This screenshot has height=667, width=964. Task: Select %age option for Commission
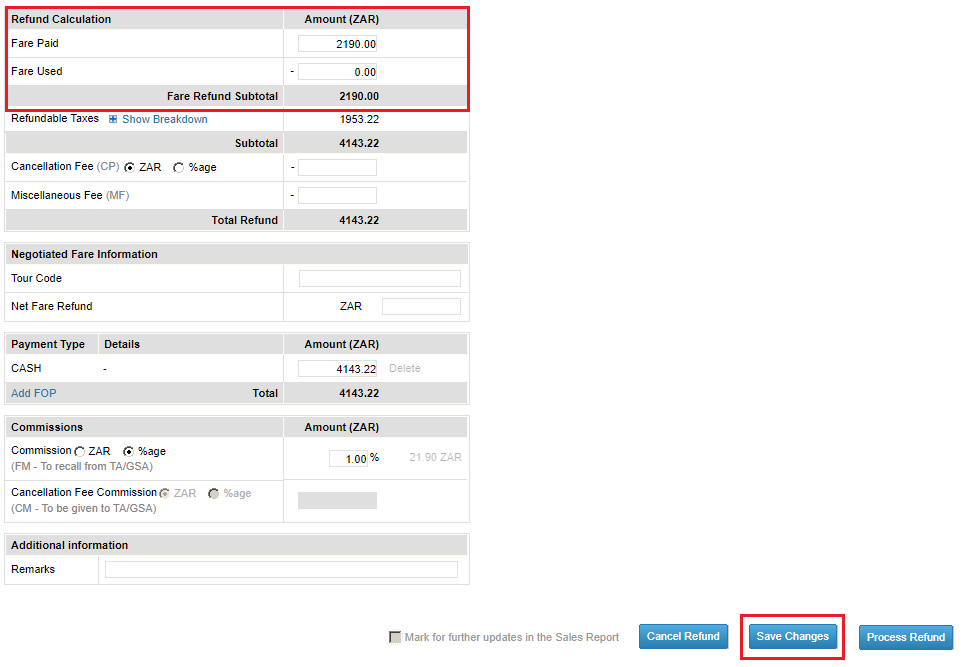[x=129, y=450]
